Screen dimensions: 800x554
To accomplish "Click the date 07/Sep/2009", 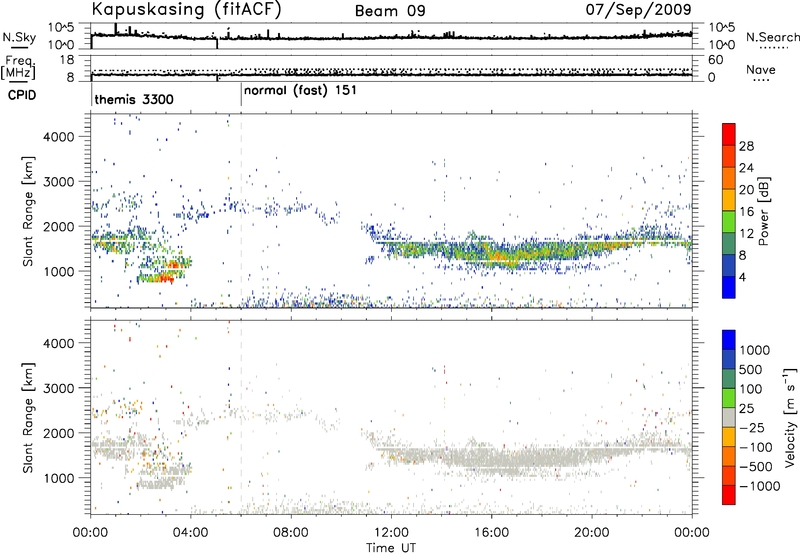I will [x=638, y=10].
